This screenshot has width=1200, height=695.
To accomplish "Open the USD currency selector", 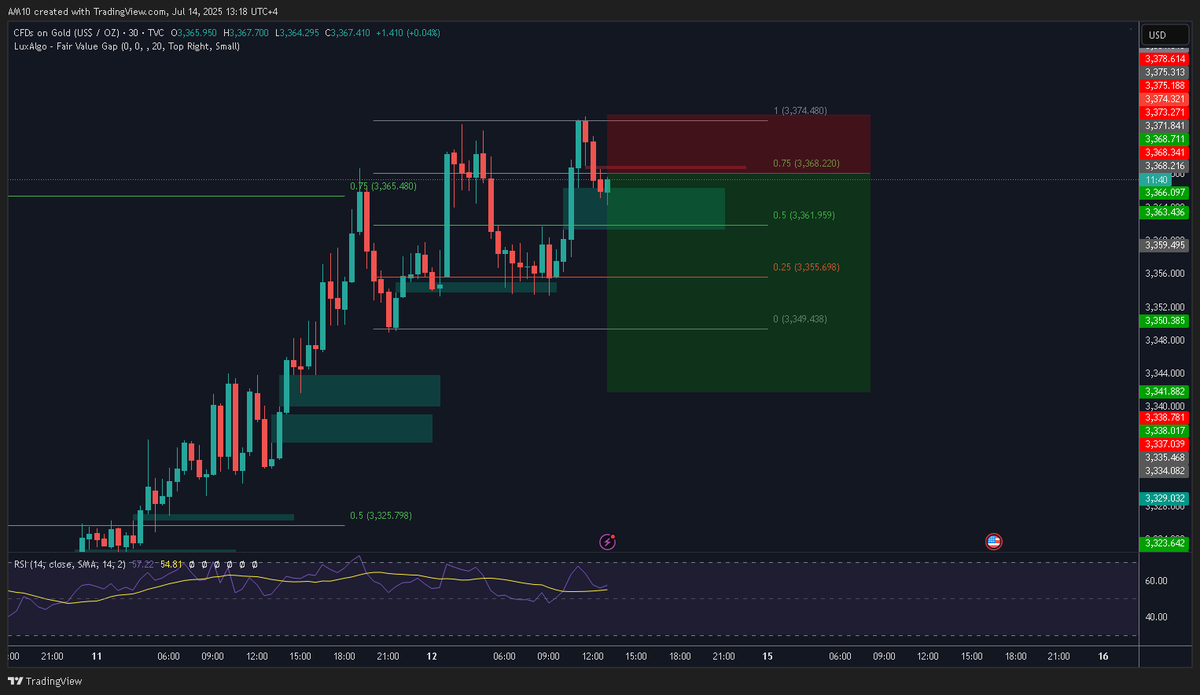I will 1166,35.
